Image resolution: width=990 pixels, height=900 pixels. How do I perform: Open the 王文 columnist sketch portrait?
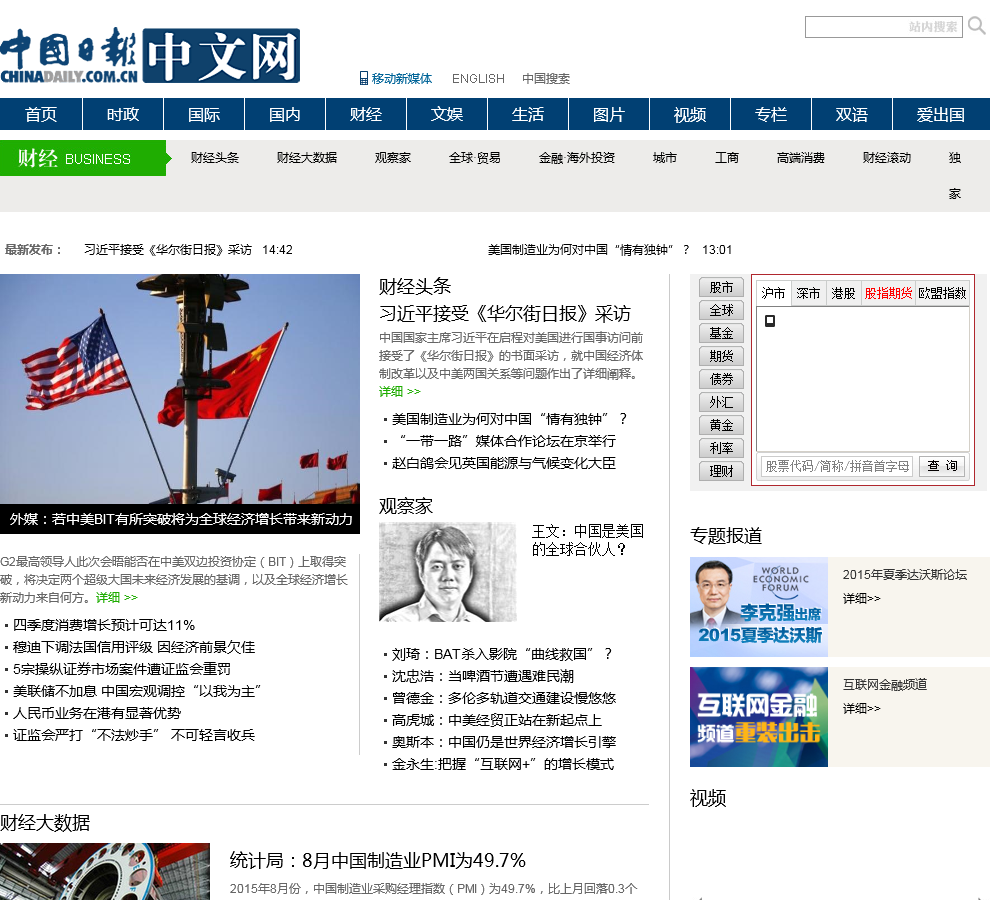pos(448,572)
